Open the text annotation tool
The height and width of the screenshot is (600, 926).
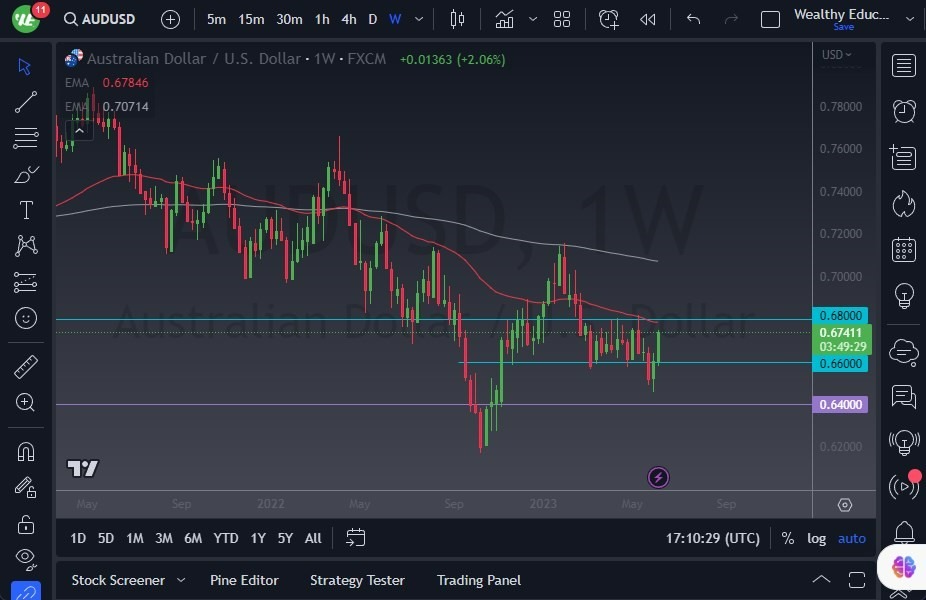pos(26,210)
